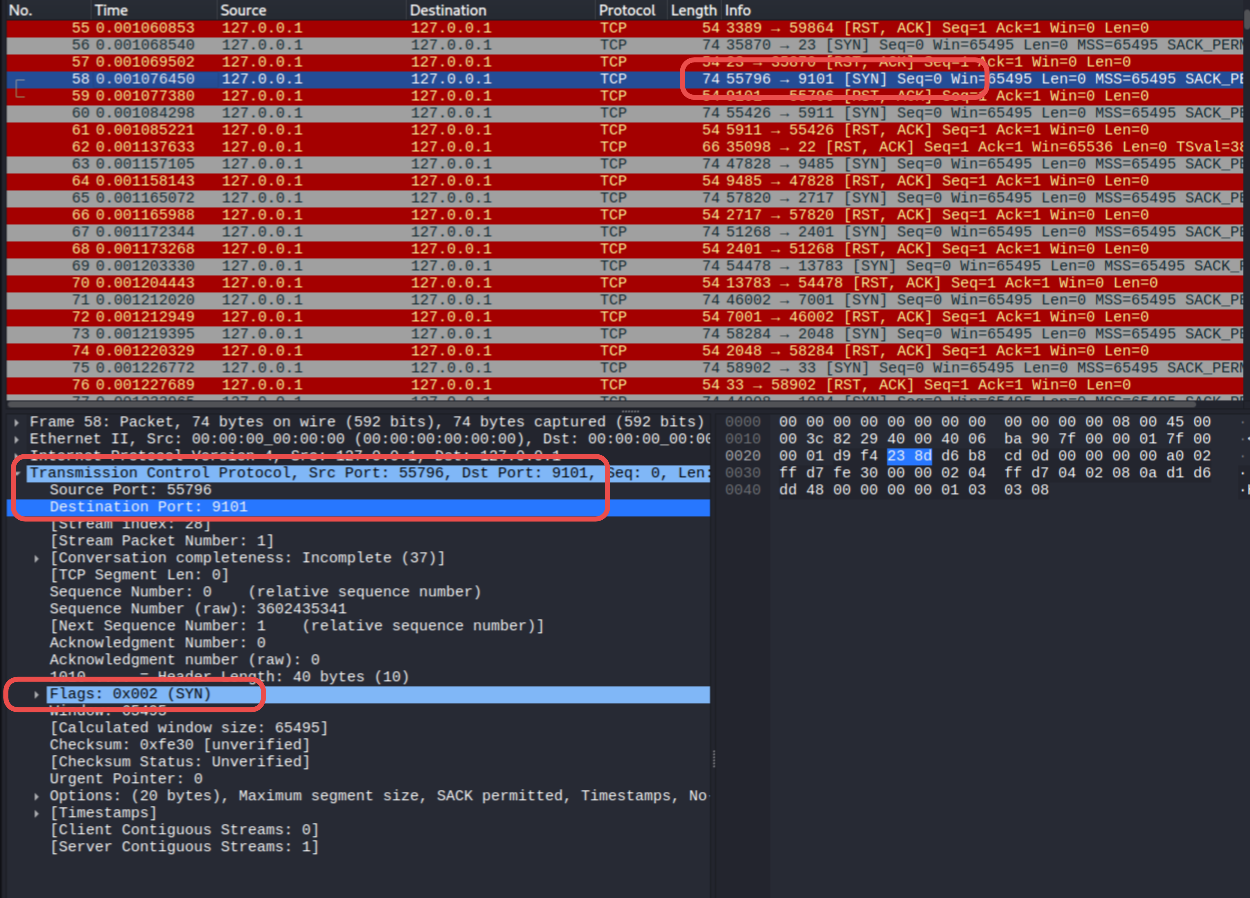Viewport: 1250px width, 898px height.
Task: Sort by the Length column header
Action: [x=694, y=10]
